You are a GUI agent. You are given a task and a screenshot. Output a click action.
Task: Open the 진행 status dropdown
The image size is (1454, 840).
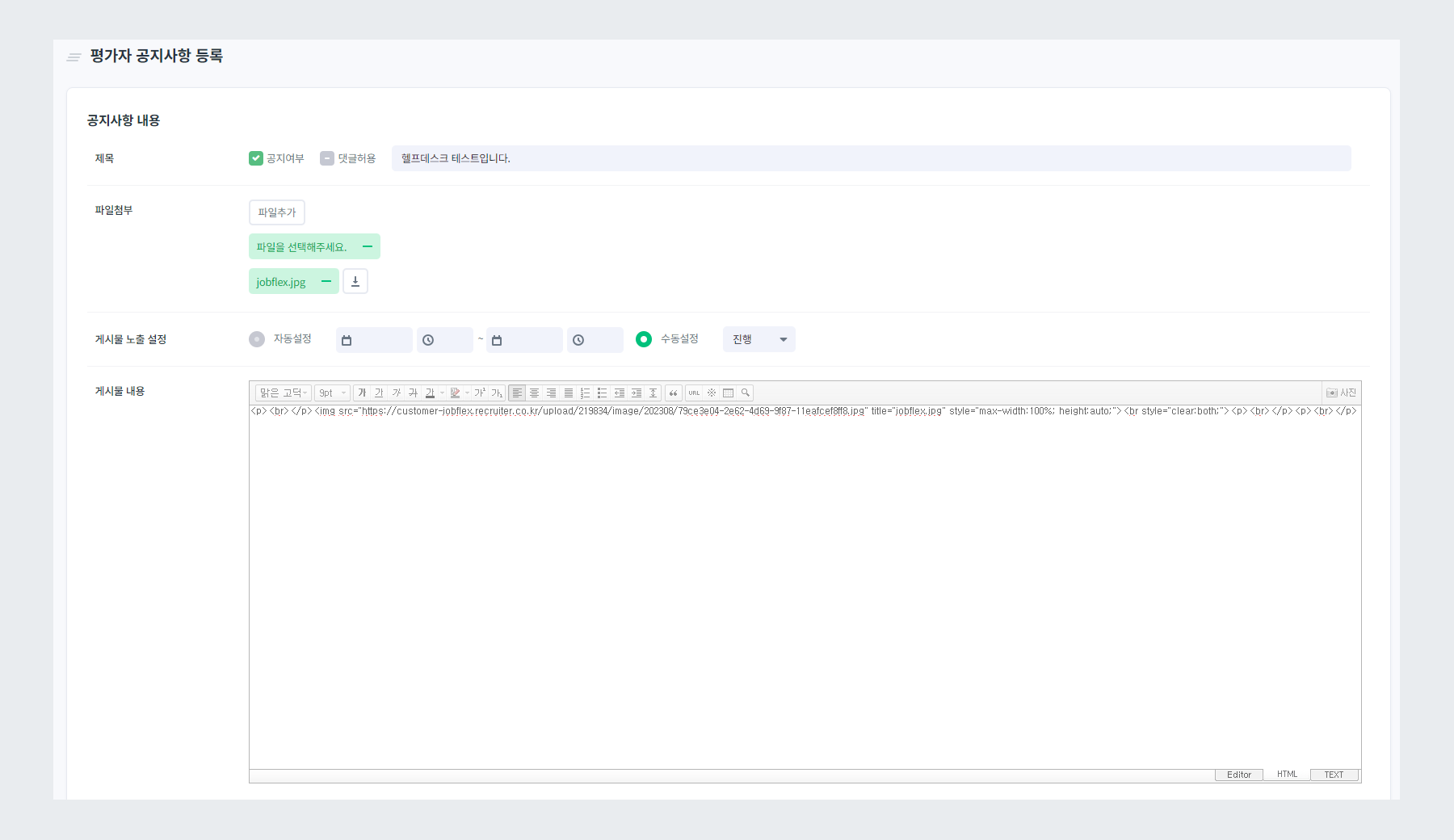click(759, 339)
